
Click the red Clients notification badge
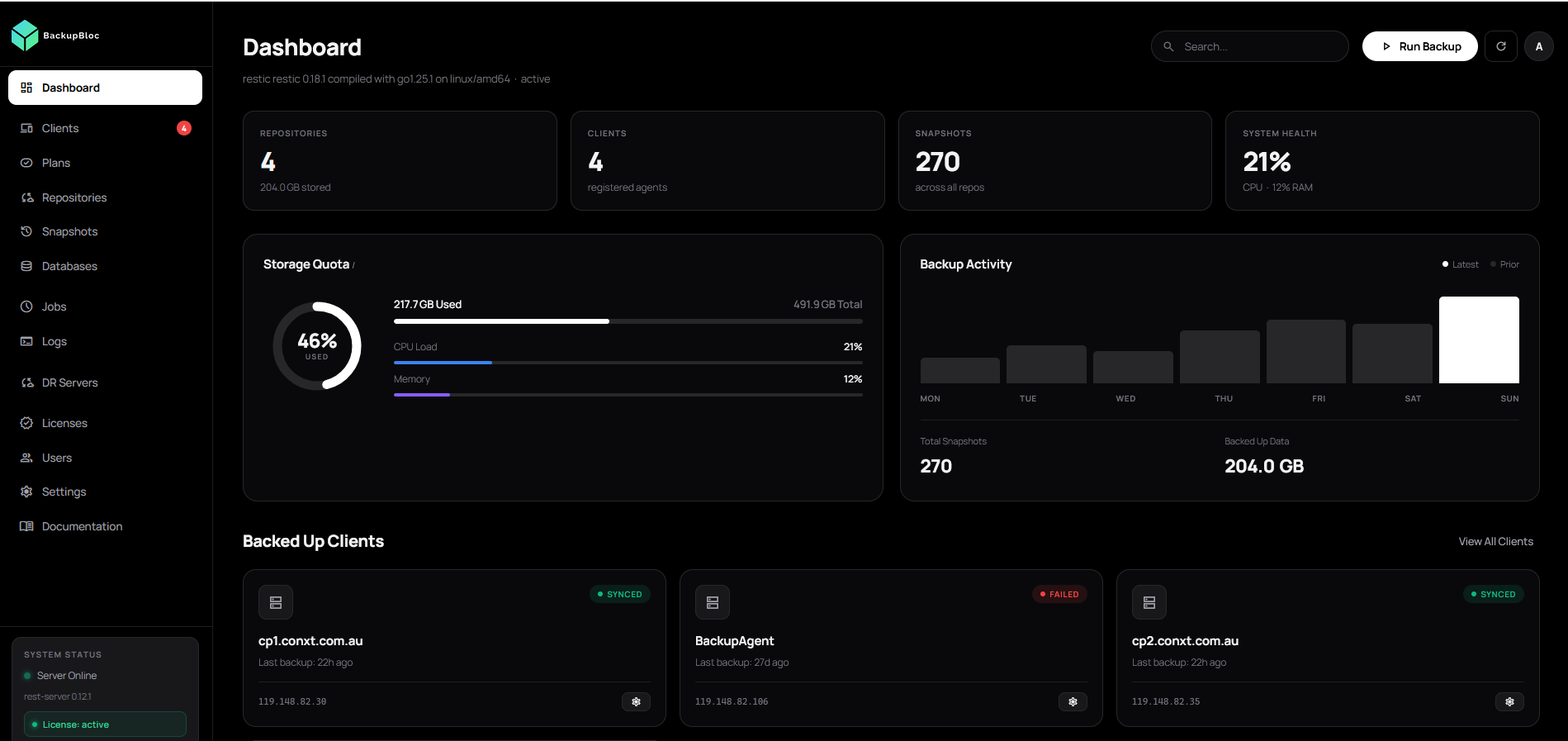(184, 128)
